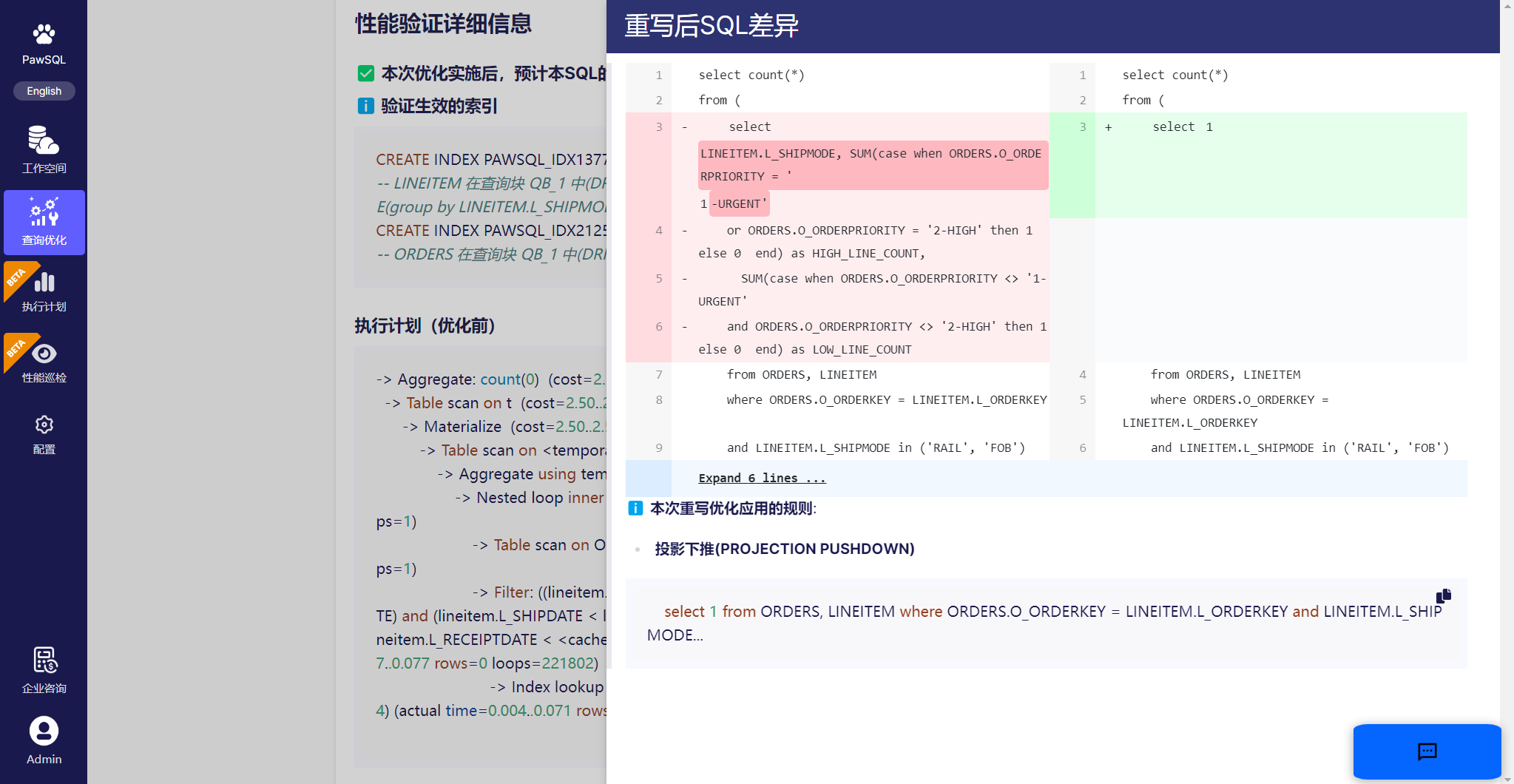Click the 重写后SQL差异 panel header
The image size is (1514, 784).
[x=712, y=26]
